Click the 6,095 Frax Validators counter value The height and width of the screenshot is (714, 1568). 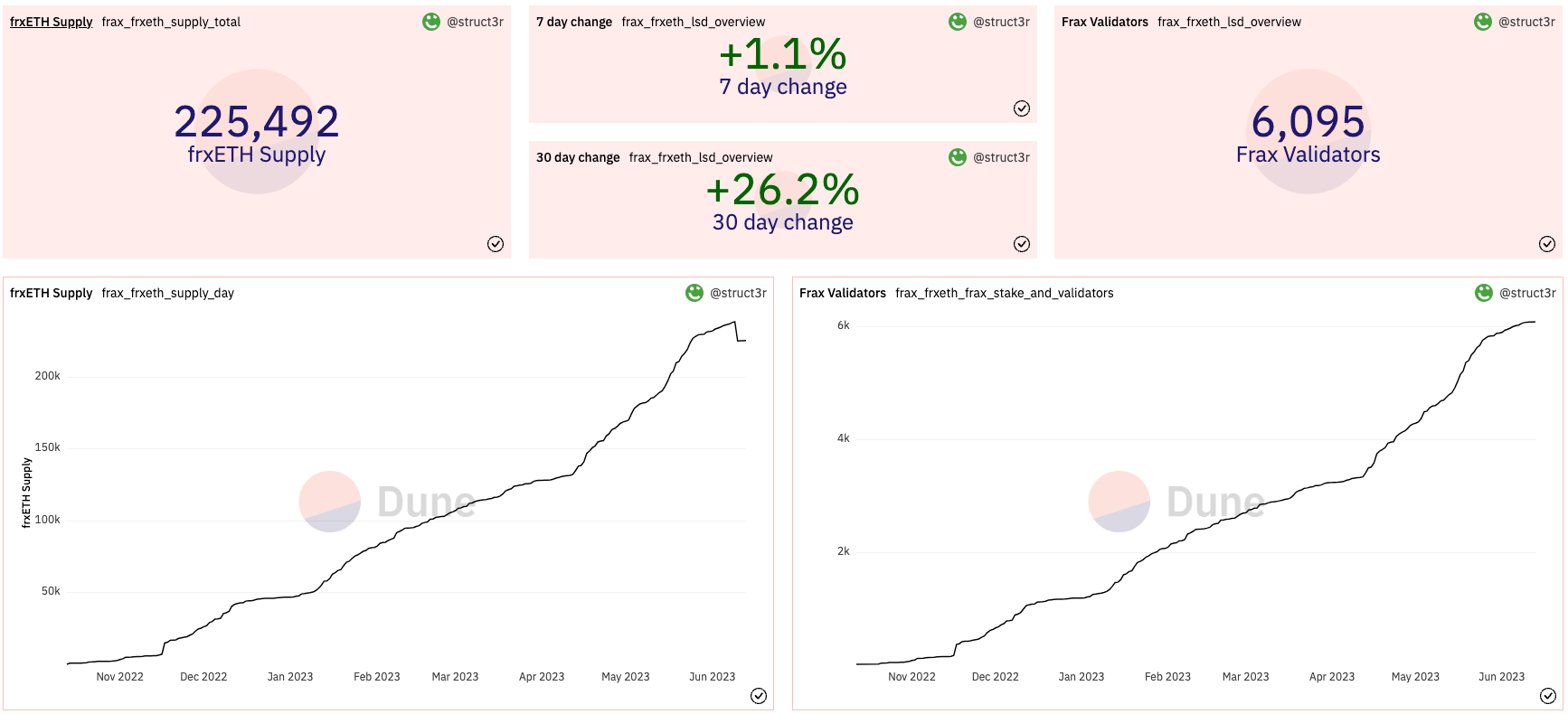1308,122
